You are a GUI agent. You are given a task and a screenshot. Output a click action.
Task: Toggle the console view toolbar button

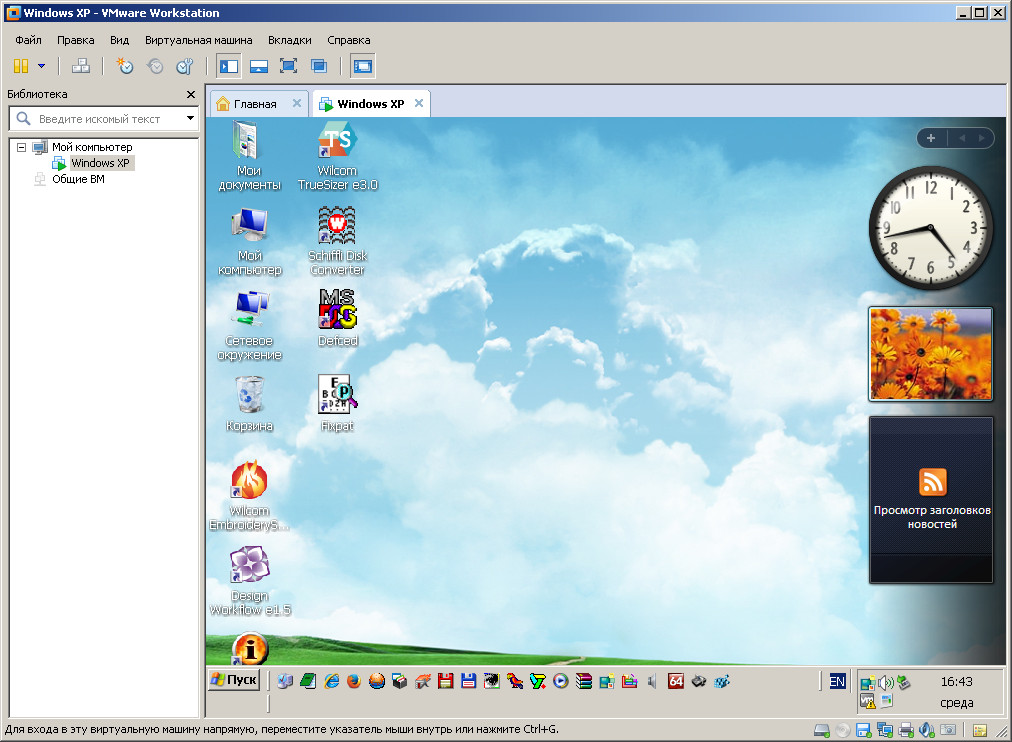pos(363,66)
